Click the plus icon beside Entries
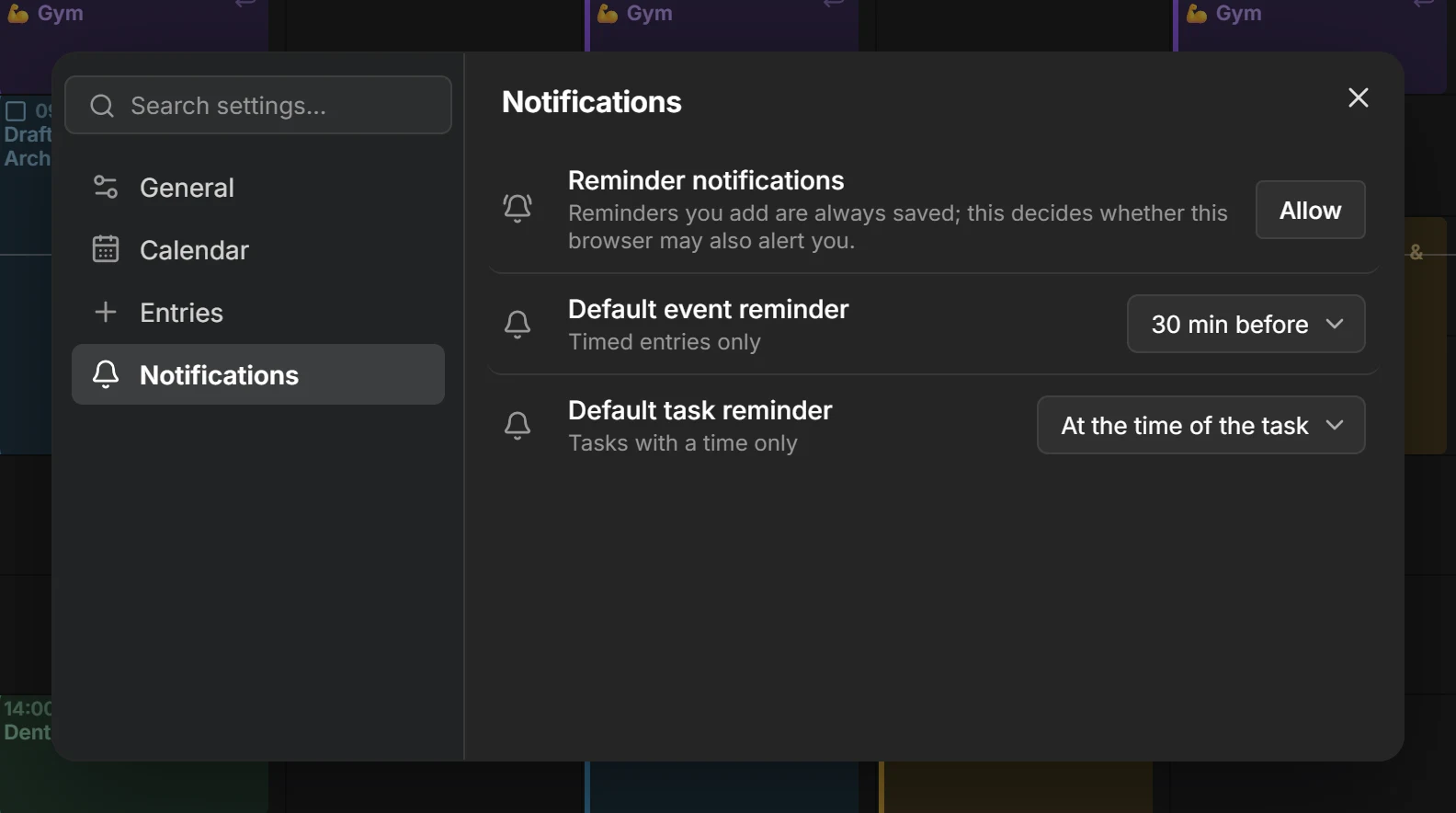Image resolution: width=1456 pixels, height=813 pixels. [106, 312]
